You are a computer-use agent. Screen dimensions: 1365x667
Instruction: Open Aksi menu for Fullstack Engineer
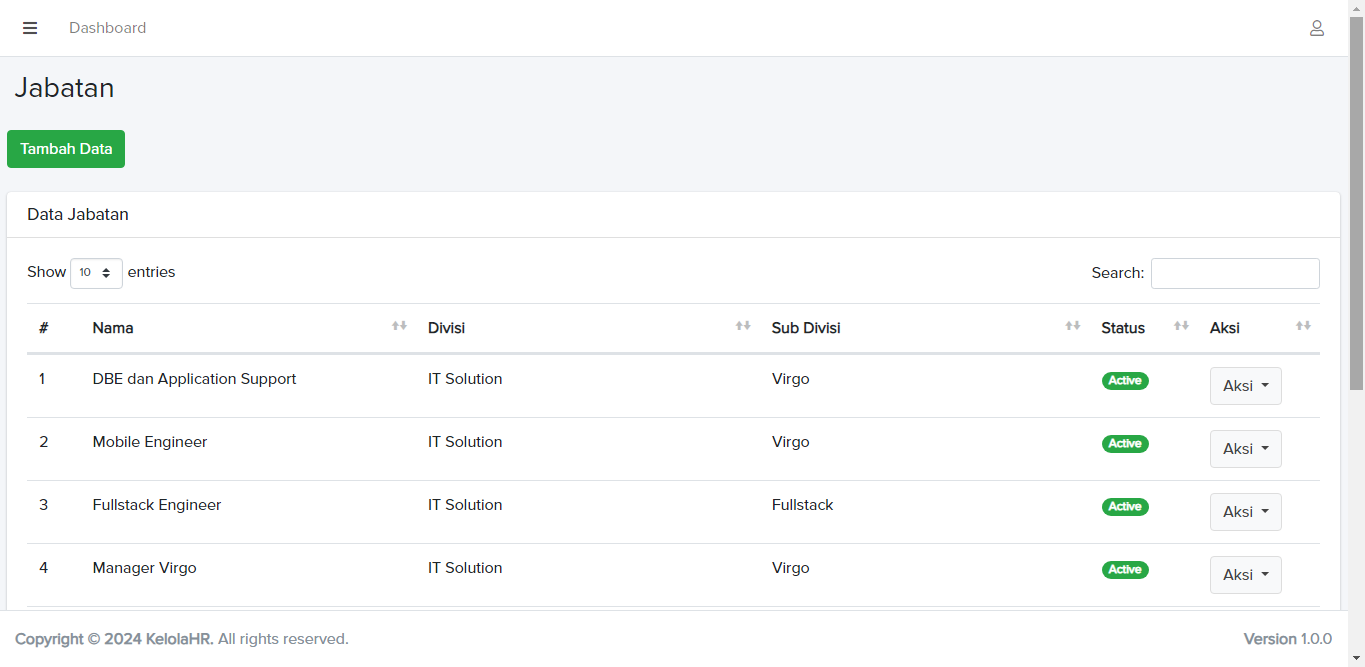1245,512
